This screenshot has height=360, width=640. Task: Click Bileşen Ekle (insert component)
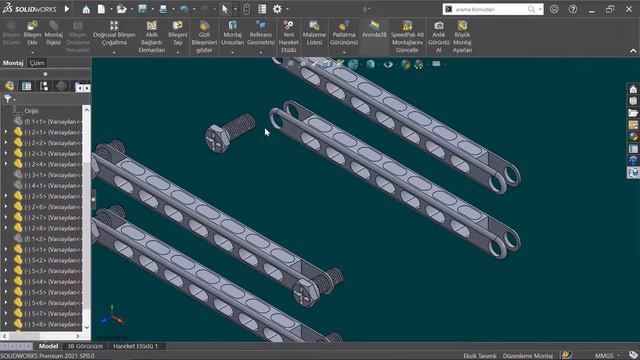pyautogui.click(x=32, y=33)
